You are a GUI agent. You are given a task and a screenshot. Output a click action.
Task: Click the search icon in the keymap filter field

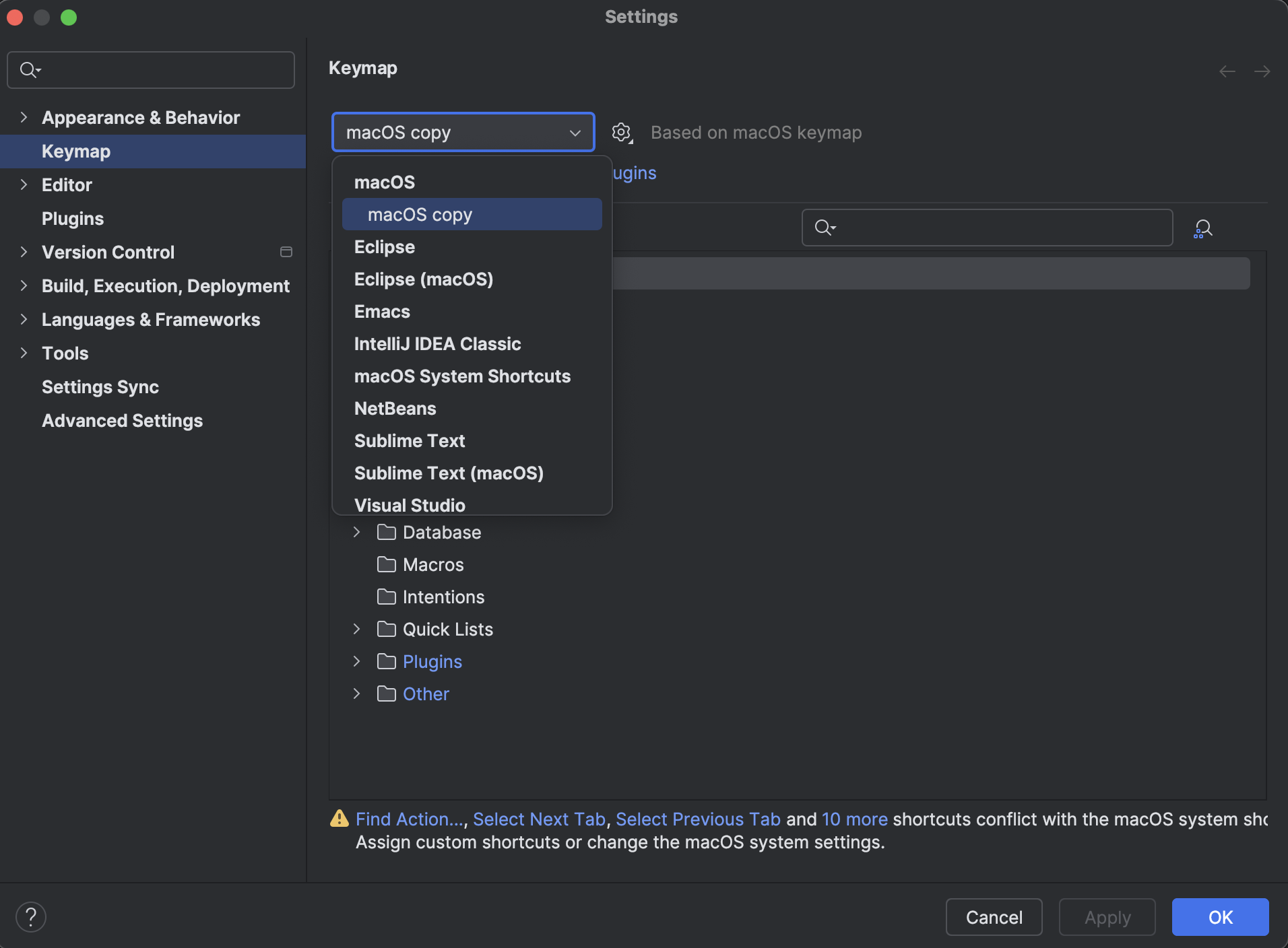coord(824,228)
